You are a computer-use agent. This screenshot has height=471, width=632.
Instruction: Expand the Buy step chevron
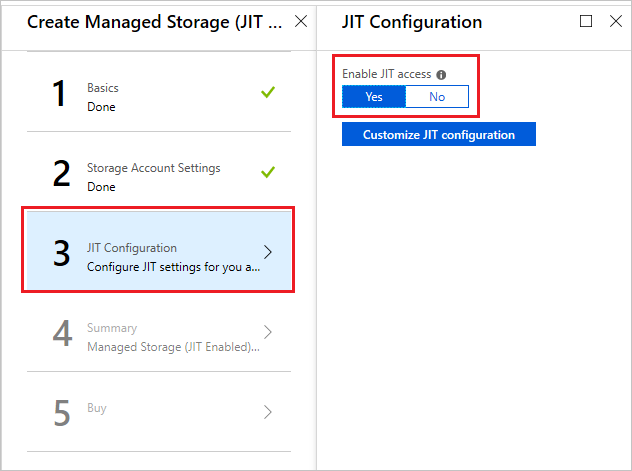267,411
